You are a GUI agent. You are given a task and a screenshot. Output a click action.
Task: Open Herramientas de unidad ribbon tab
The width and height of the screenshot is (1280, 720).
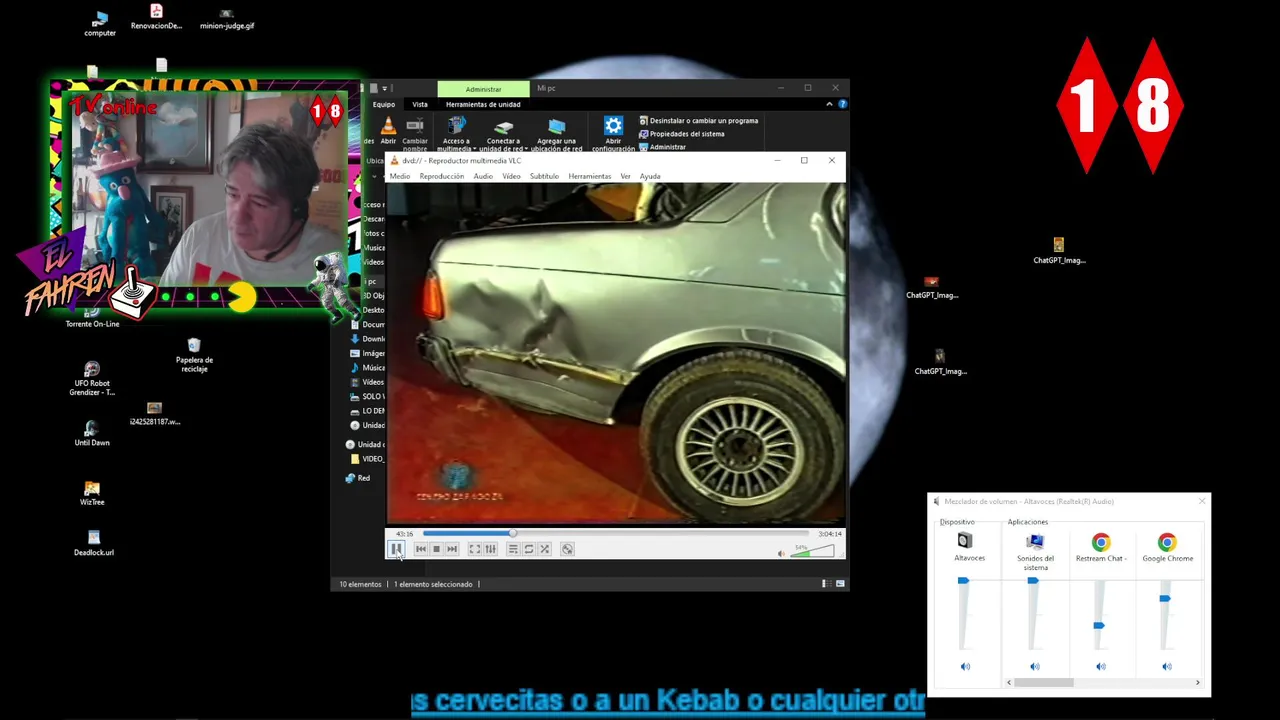click(x=483, y=104)
